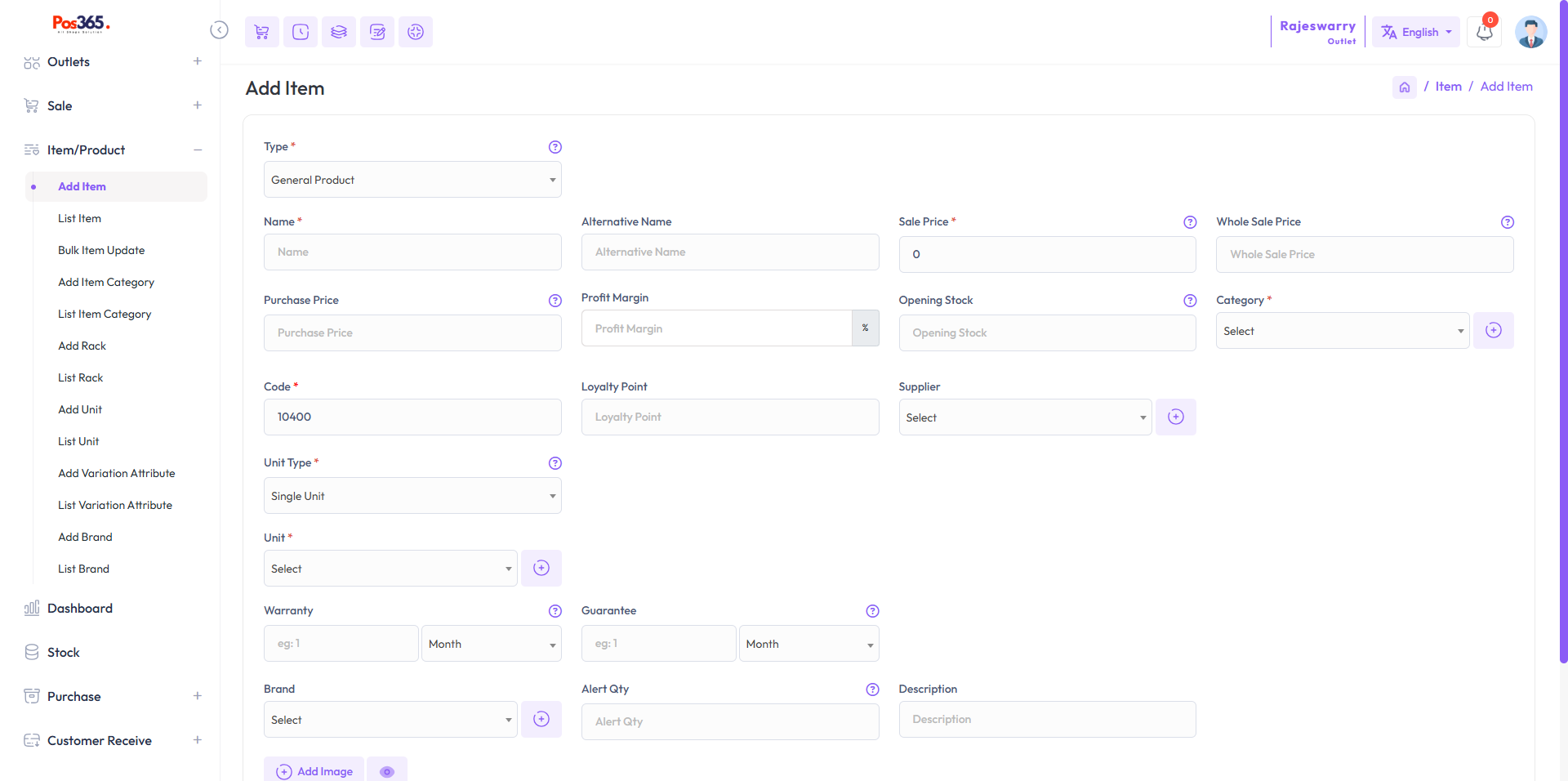Click the shopping cart icon in top toolbar

click(x=261, y=32)
